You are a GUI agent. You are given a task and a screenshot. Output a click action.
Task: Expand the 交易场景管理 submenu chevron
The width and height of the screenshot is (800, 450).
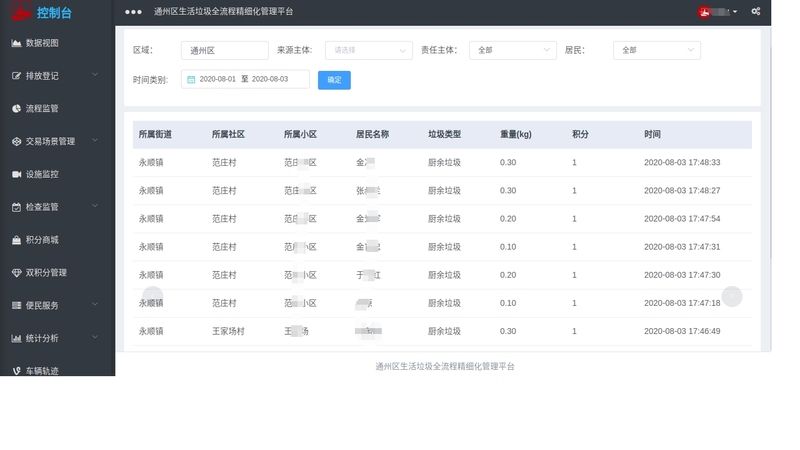(x=95, y=140)
